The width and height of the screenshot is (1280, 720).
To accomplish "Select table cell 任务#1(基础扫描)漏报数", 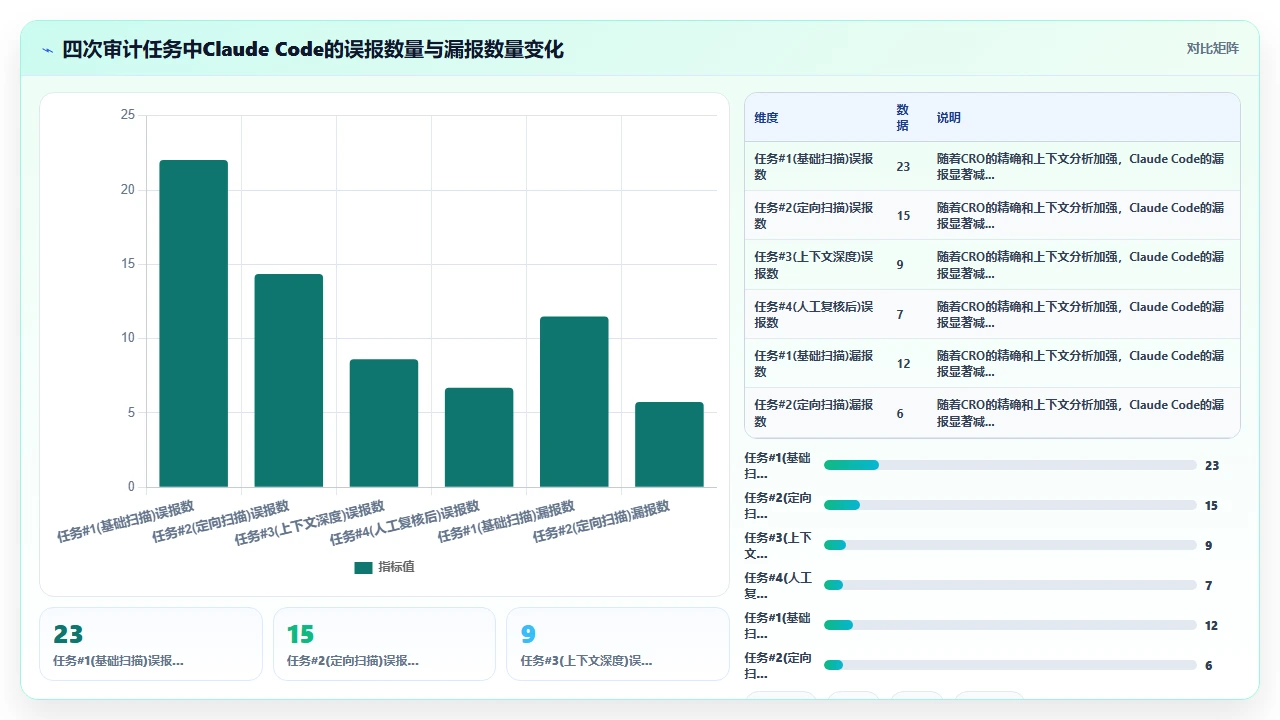I will point(814,363).
